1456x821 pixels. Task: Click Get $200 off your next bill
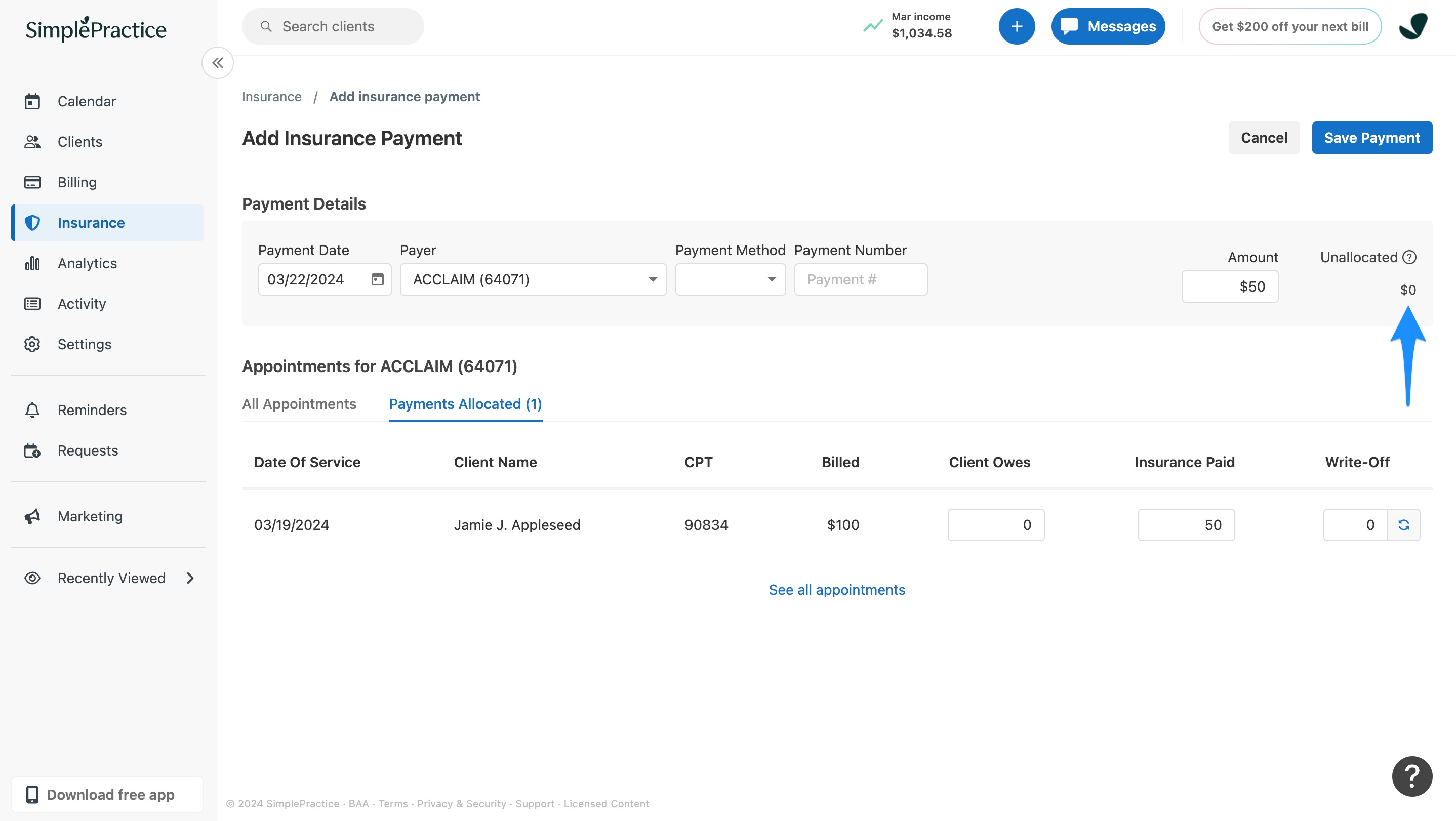click(1290, 26)
